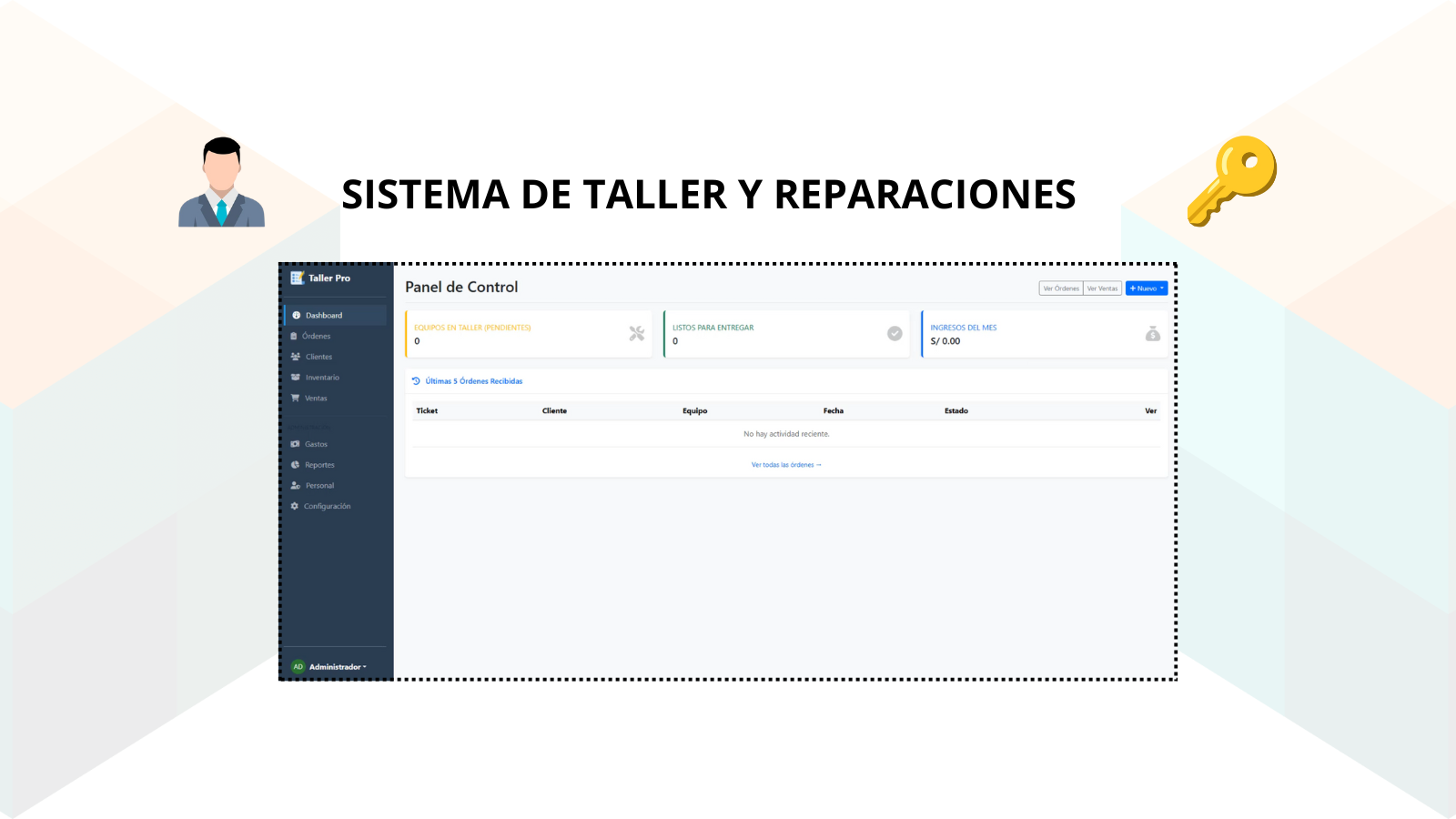Click the Ver Órdenes button
Viewport: 1456px width, 819px height.
pos(1061,288)
